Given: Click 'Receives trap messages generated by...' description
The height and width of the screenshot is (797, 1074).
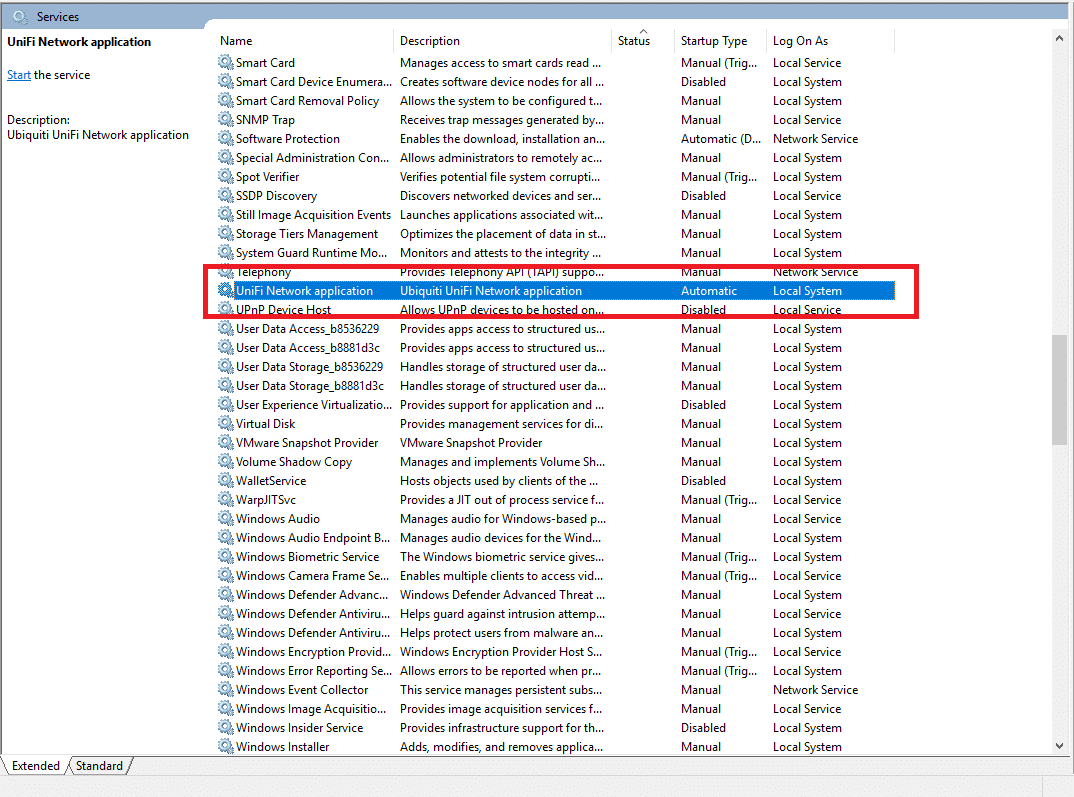Looking at the screenshot, I should (502, 120).
